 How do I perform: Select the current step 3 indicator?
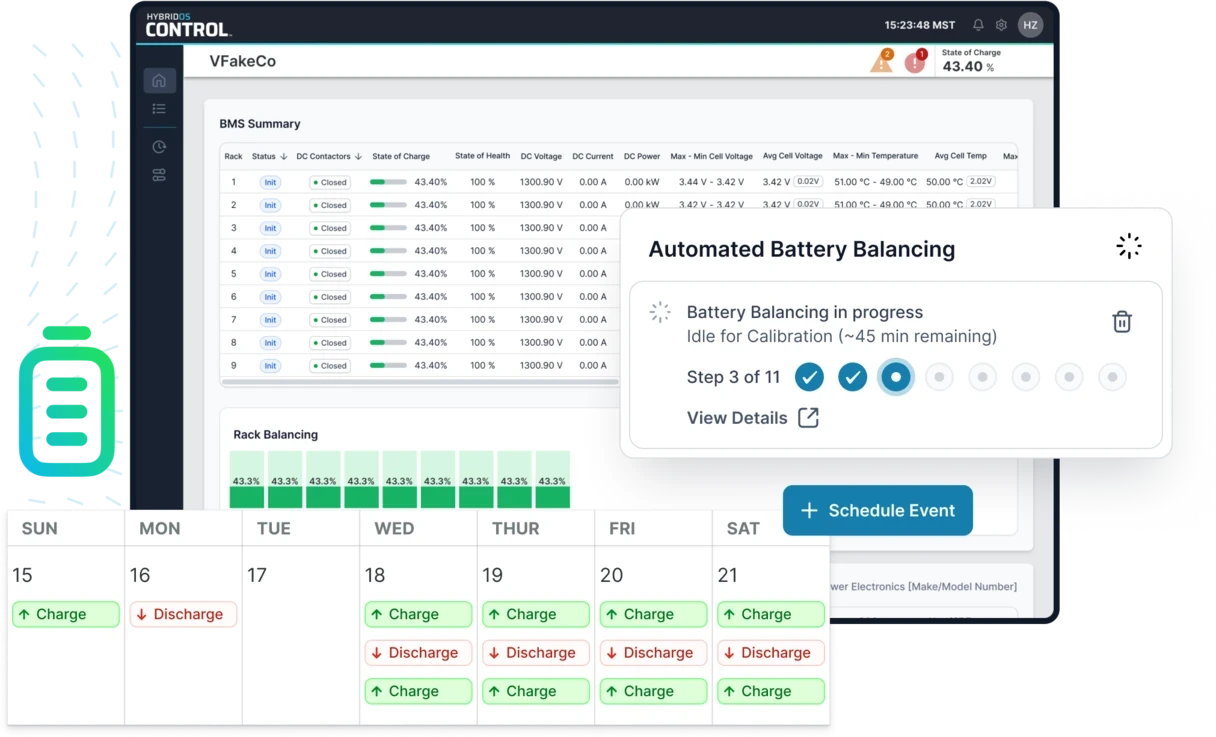896,377
